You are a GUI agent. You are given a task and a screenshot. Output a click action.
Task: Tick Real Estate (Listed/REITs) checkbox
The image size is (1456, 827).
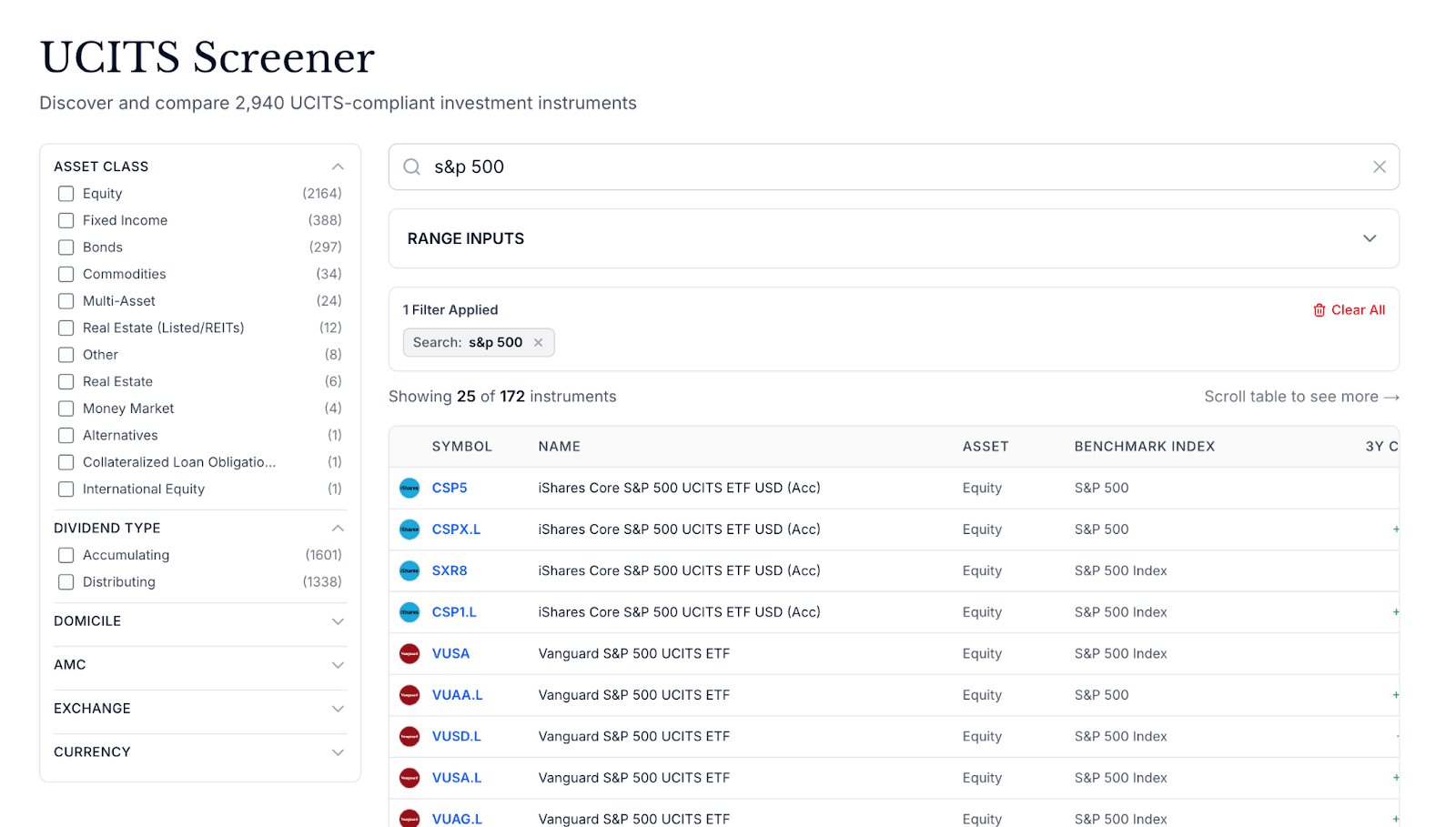tap(66, 328)
